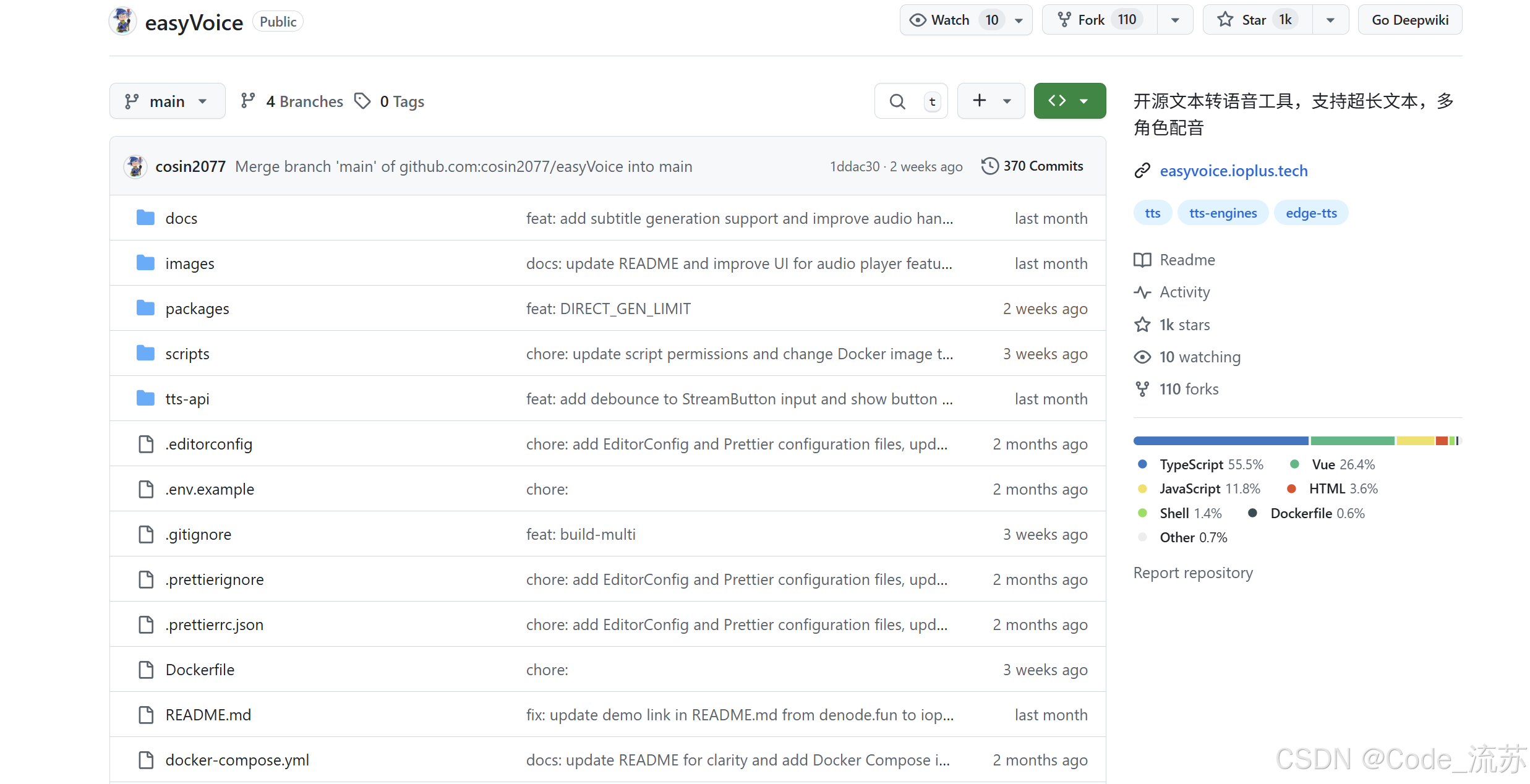Click the Go Deepwiki button

1409,20
